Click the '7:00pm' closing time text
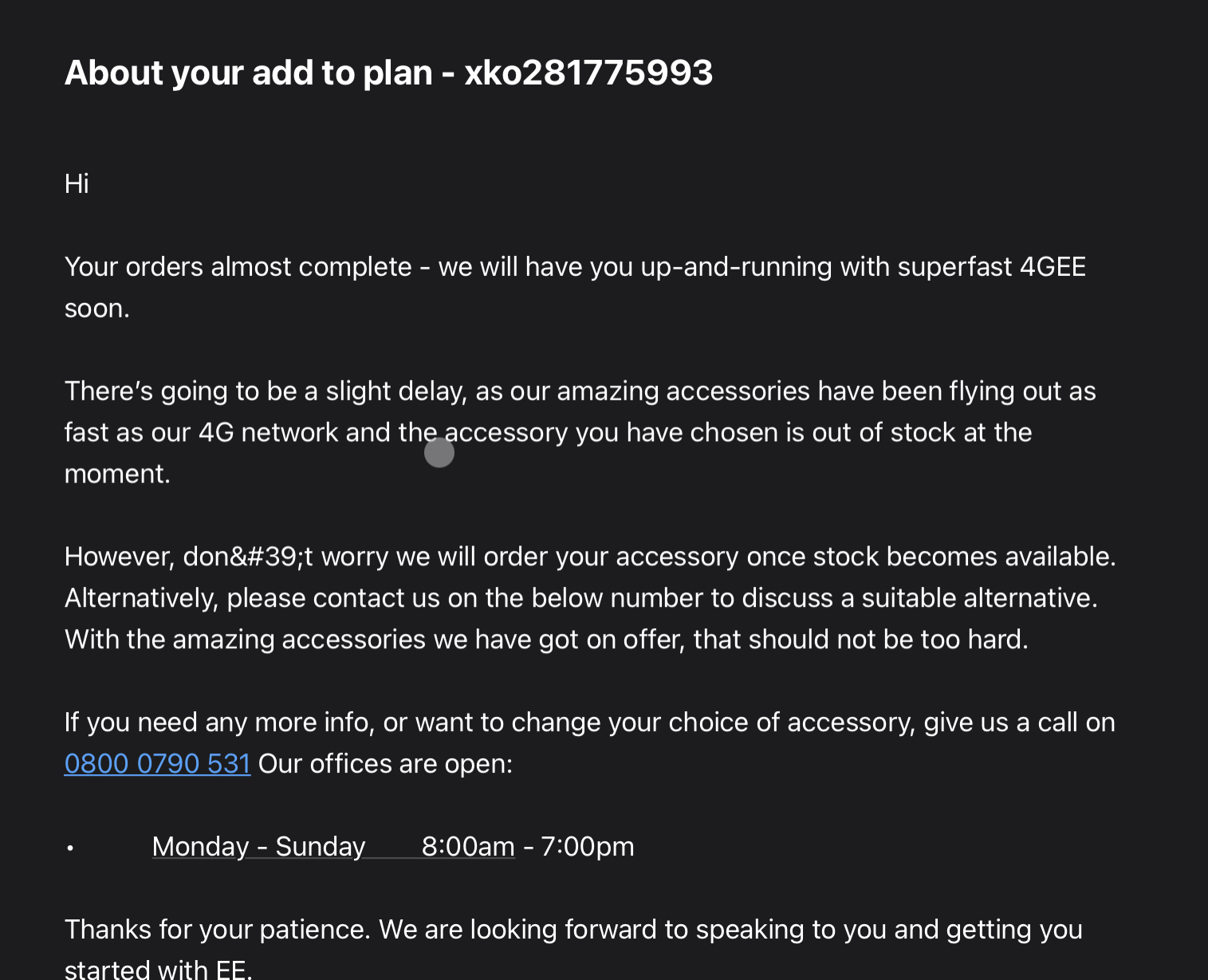The width and height of the screenshot is (1208, 980). pos(588,846)
